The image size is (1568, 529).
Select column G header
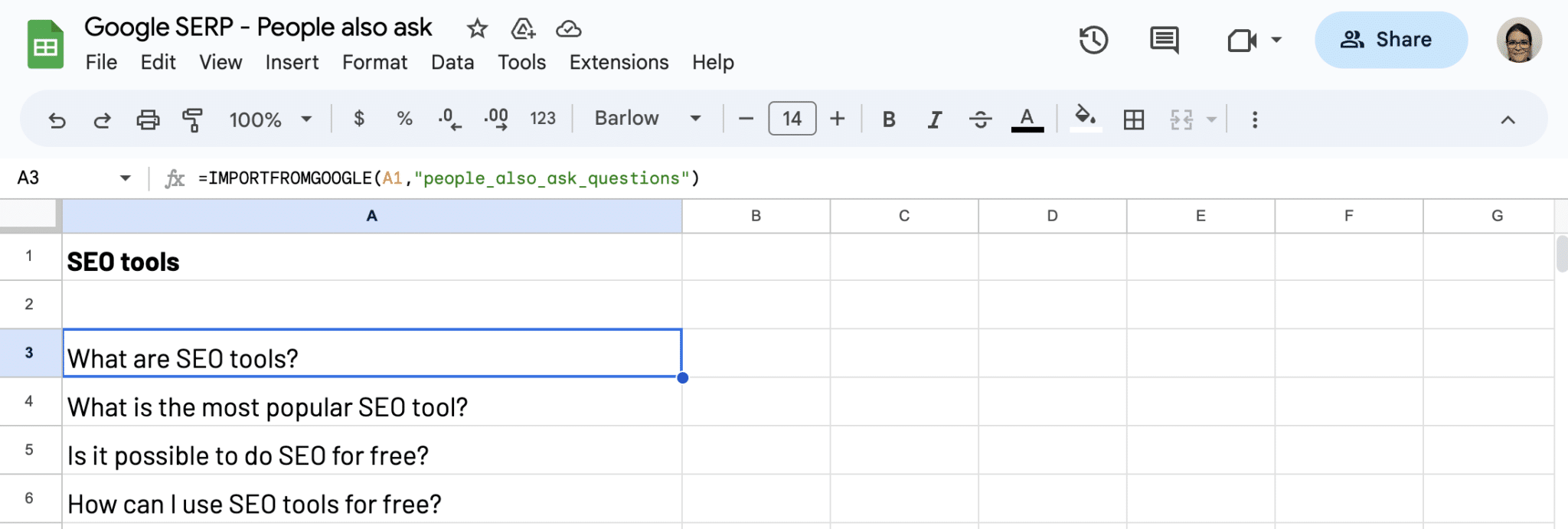[x=1489, y=216]
